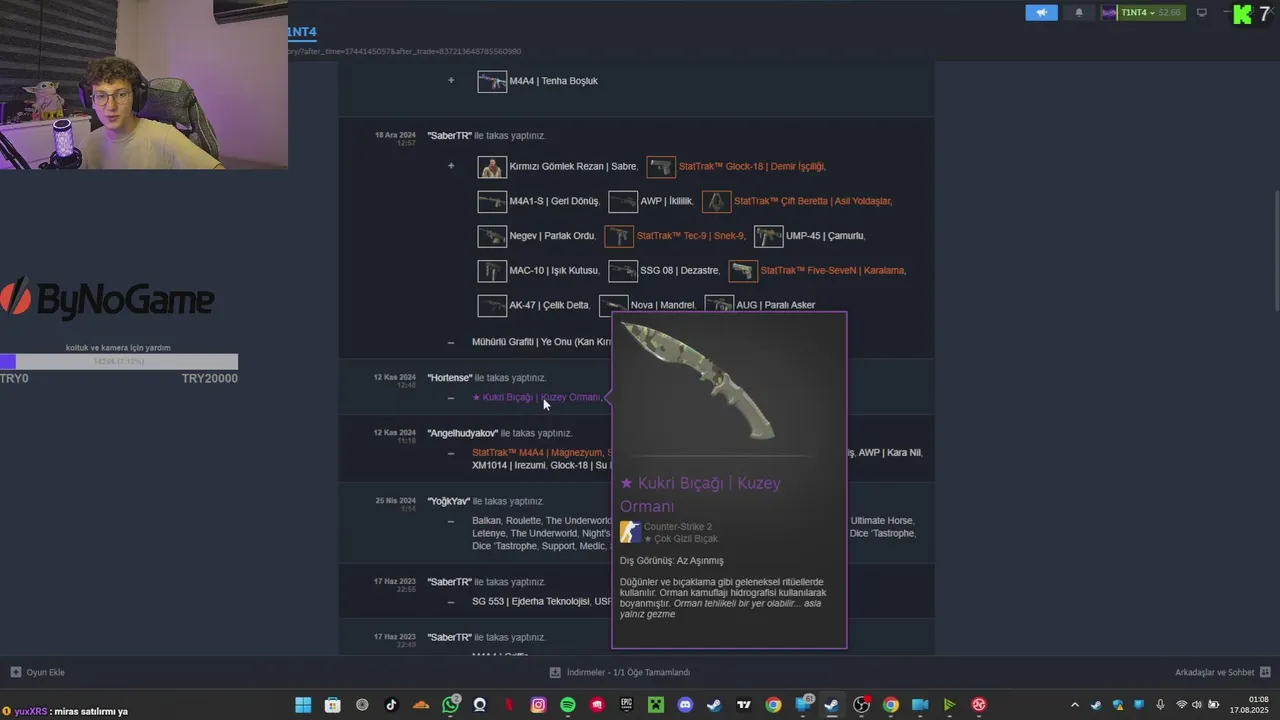Click the Mühürlü Grafiti | Ye Onu item
The image size is (1280, 720).
541,342
